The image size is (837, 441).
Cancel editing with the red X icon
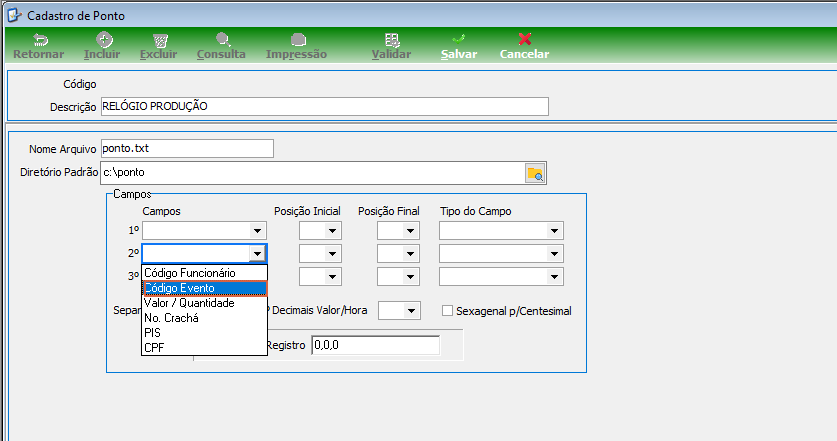pos(525,39)
